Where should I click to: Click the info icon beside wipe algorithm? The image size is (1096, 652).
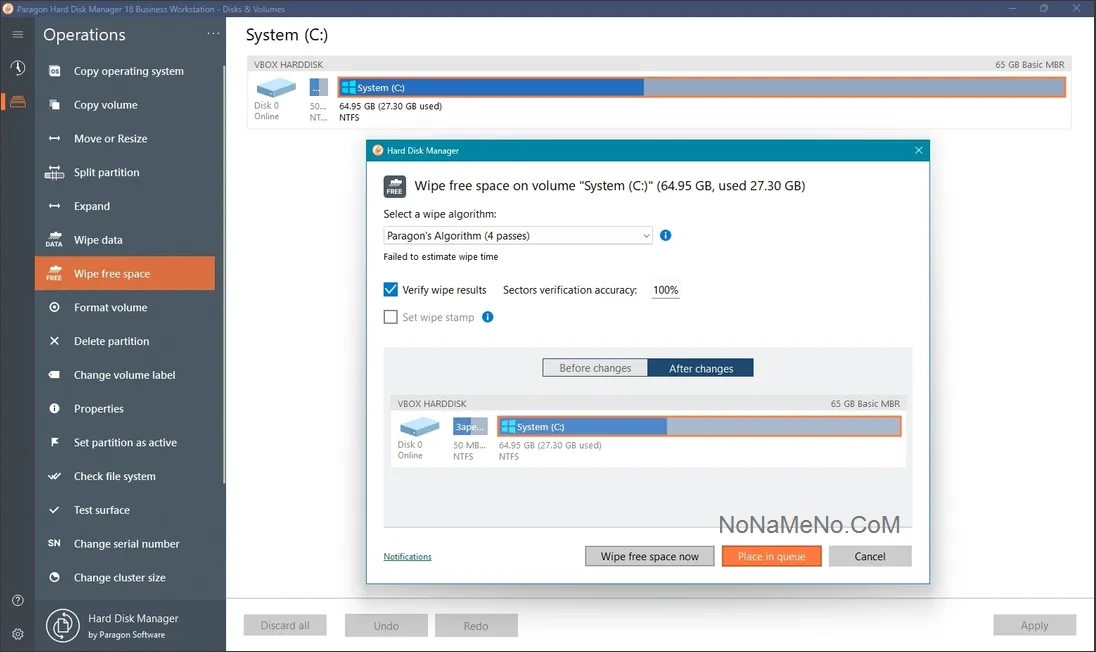(665, 236)
